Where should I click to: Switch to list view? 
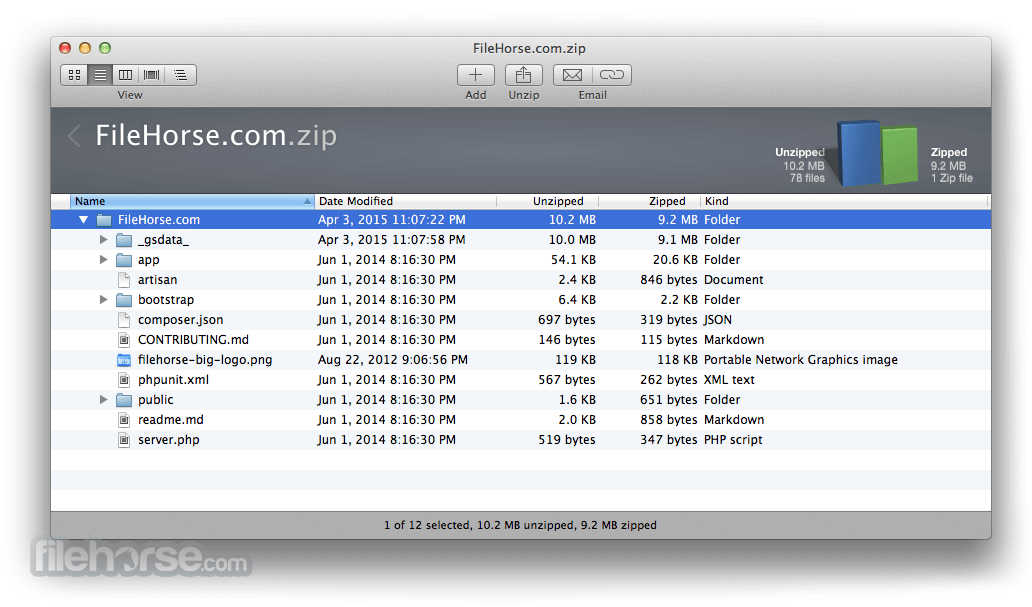(x=100, y=75)
